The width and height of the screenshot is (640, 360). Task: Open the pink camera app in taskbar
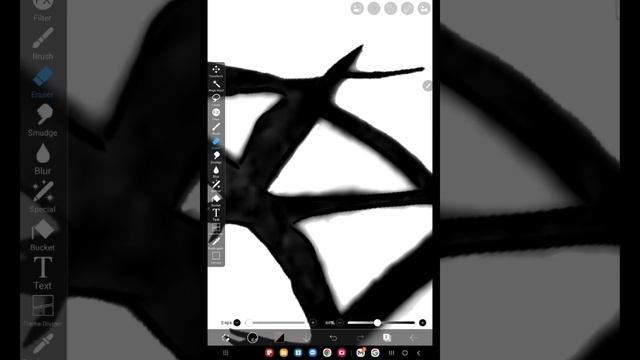point(342,353)
